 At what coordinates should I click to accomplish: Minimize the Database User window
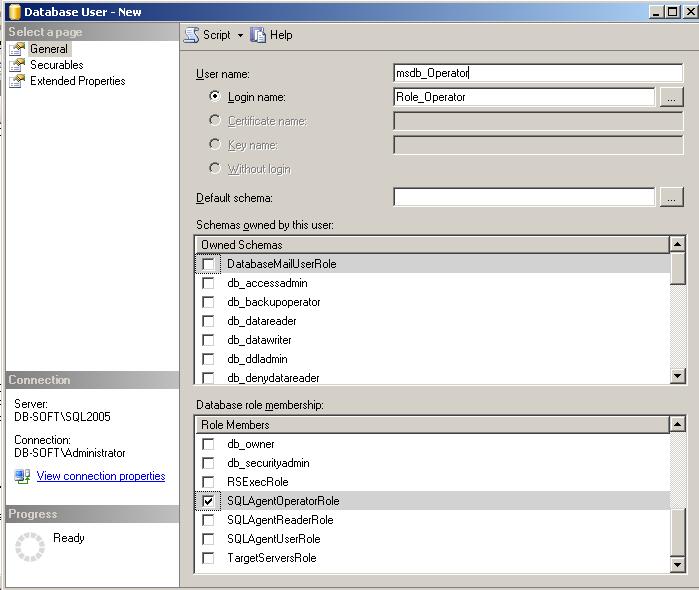(656, 12)
